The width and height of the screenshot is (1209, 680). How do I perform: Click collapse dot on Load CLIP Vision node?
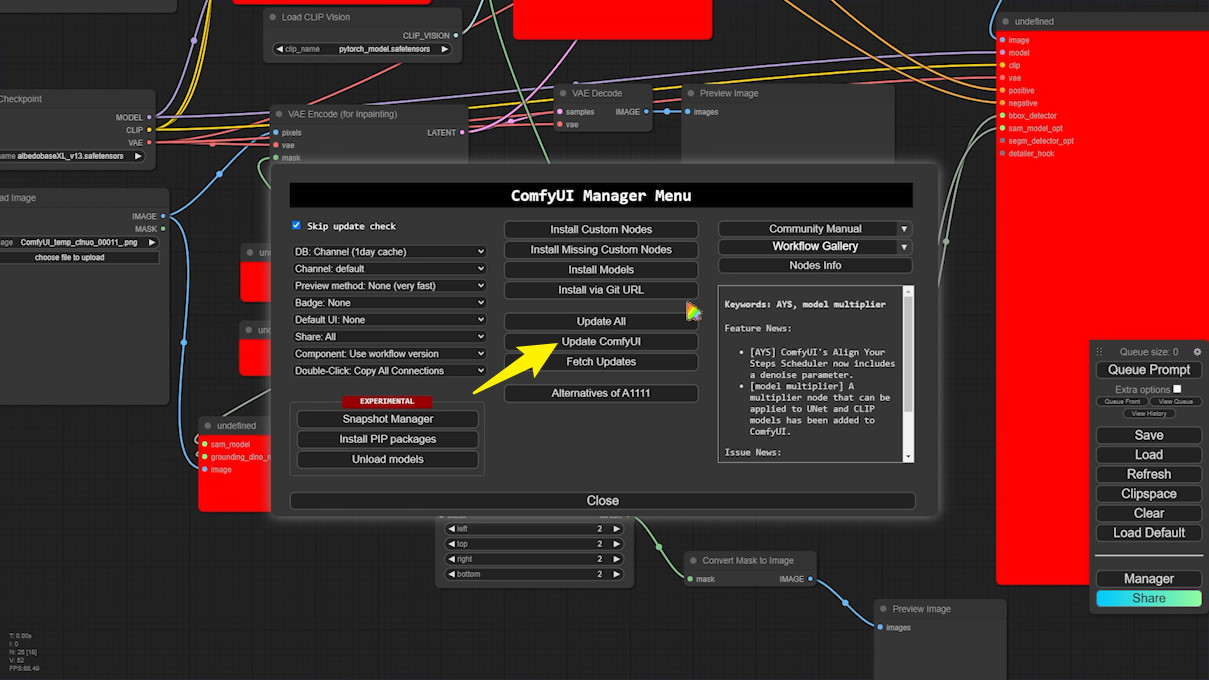click(x=272, y=17)
